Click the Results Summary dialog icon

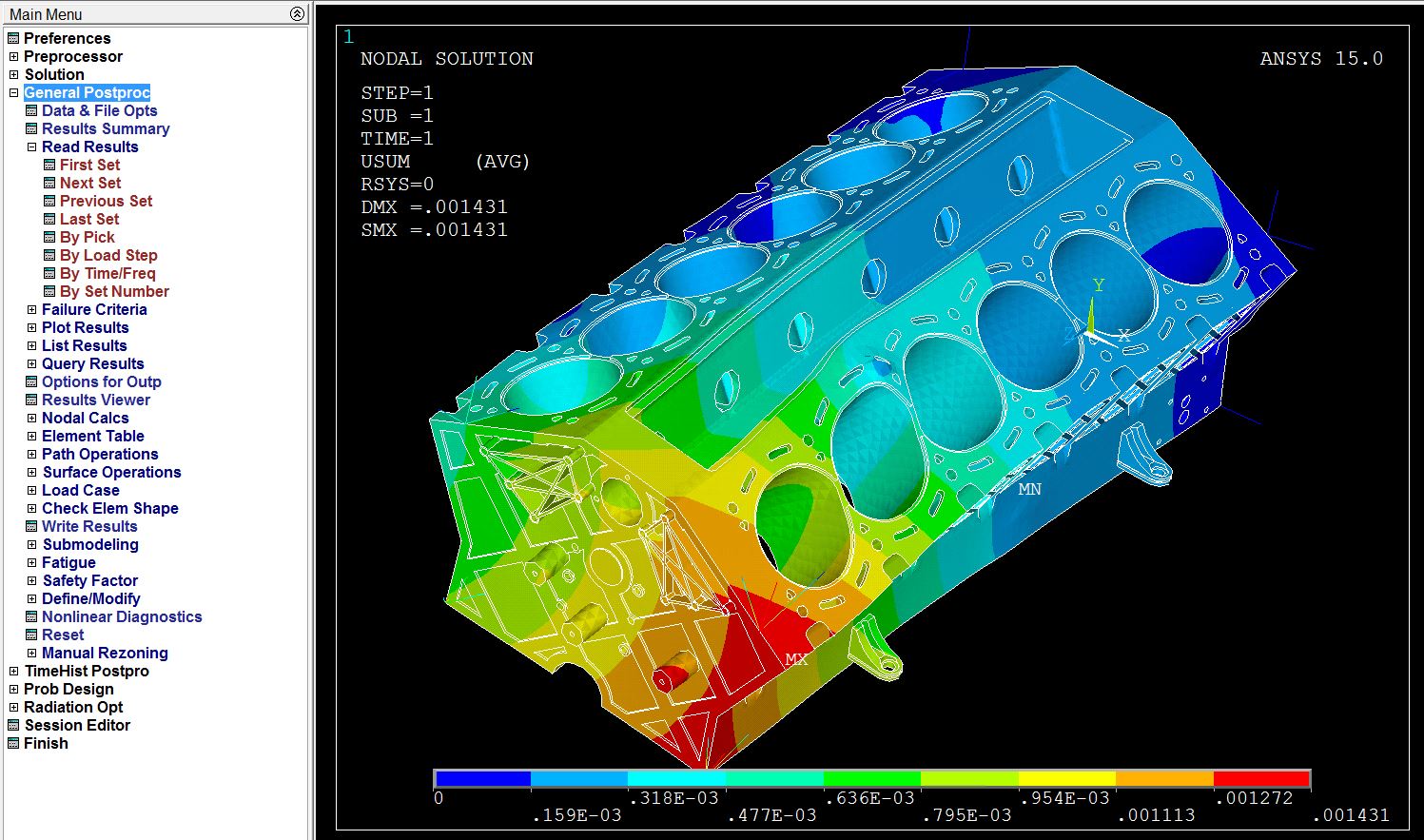(31, 129)
